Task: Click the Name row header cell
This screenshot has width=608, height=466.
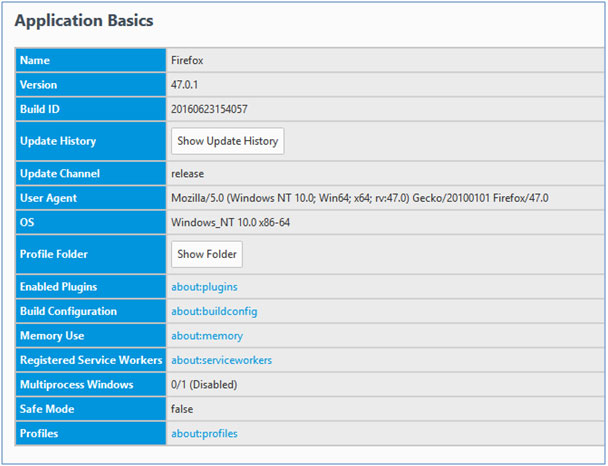Action: [35, 61]
